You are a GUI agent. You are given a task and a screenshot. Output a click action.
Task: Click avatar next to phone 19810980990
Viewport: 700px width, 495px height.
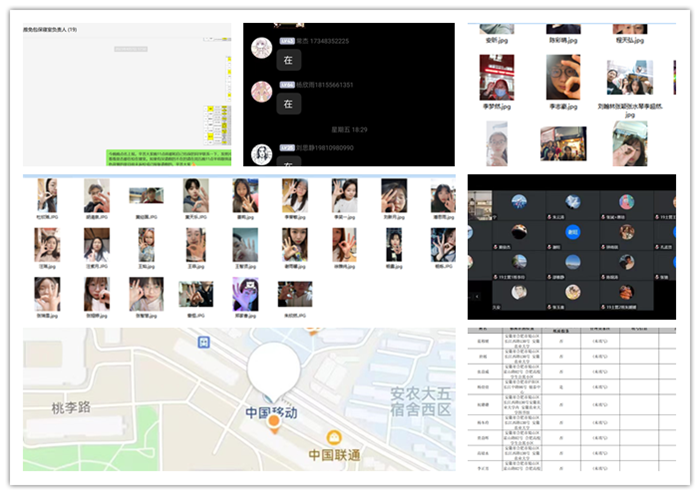[x=262, y=154]
